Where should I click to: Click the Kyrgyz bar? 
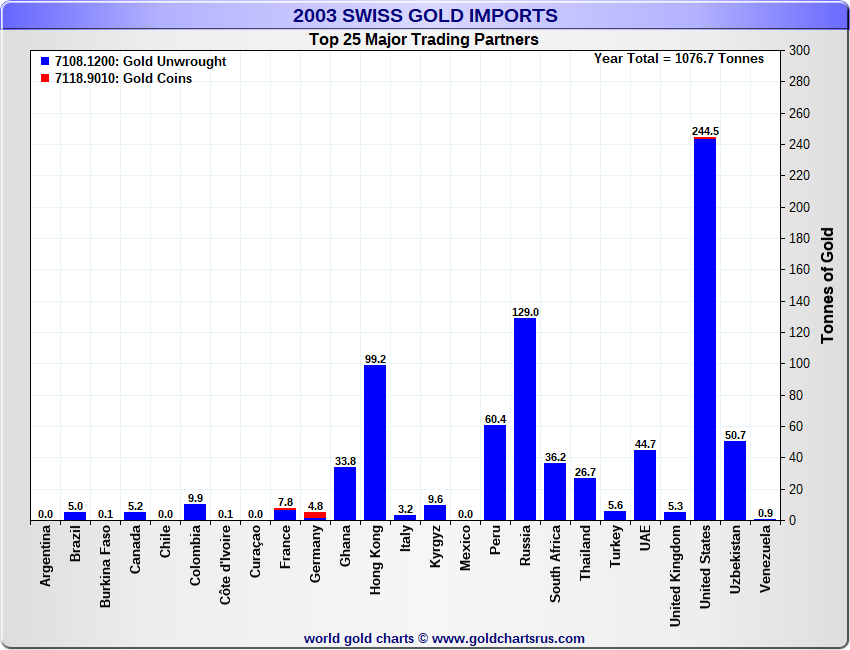[435, 513]
